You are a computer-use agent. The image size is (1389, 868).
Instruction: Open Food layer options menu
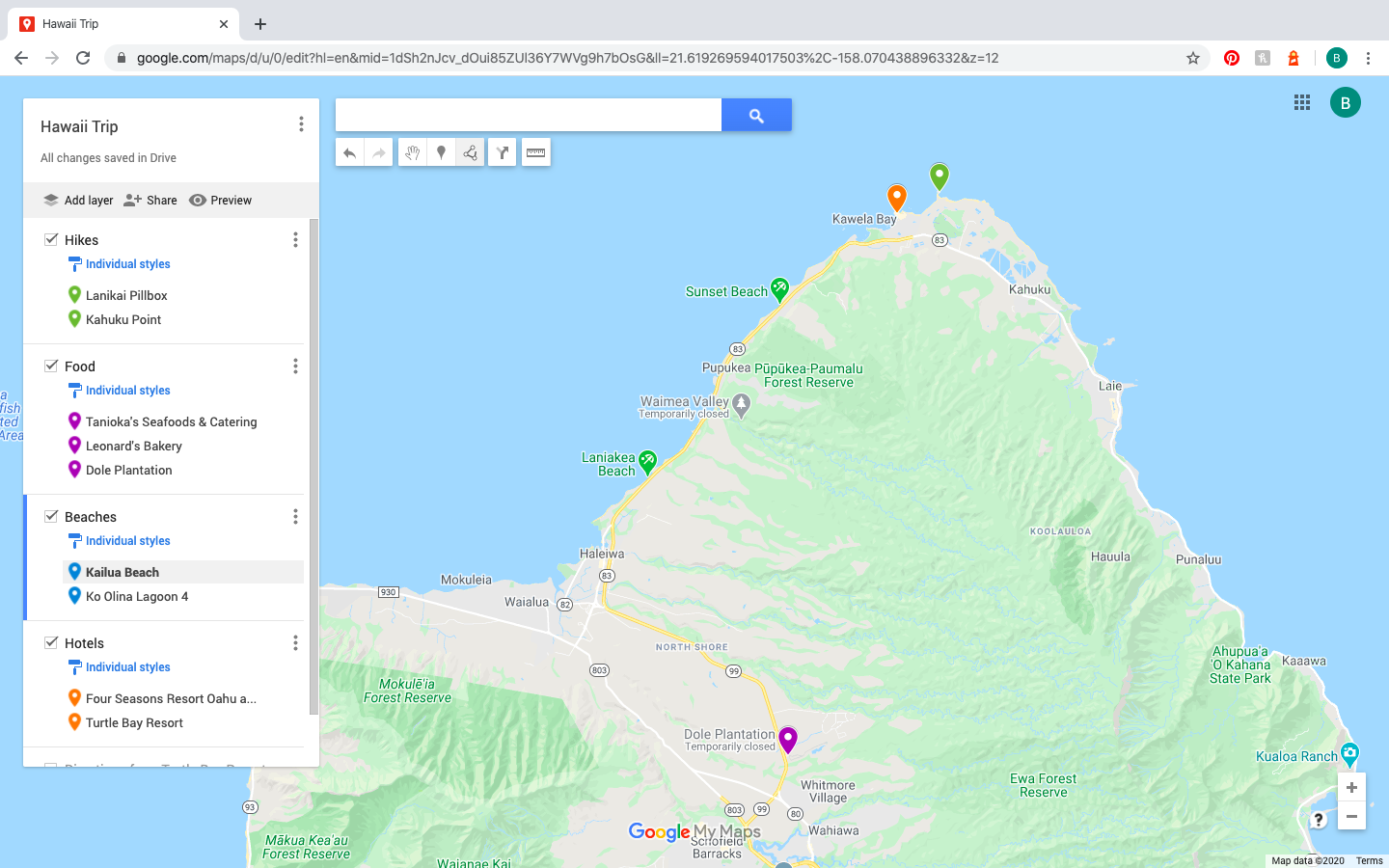pyautogui.click(x=295, y=366)
